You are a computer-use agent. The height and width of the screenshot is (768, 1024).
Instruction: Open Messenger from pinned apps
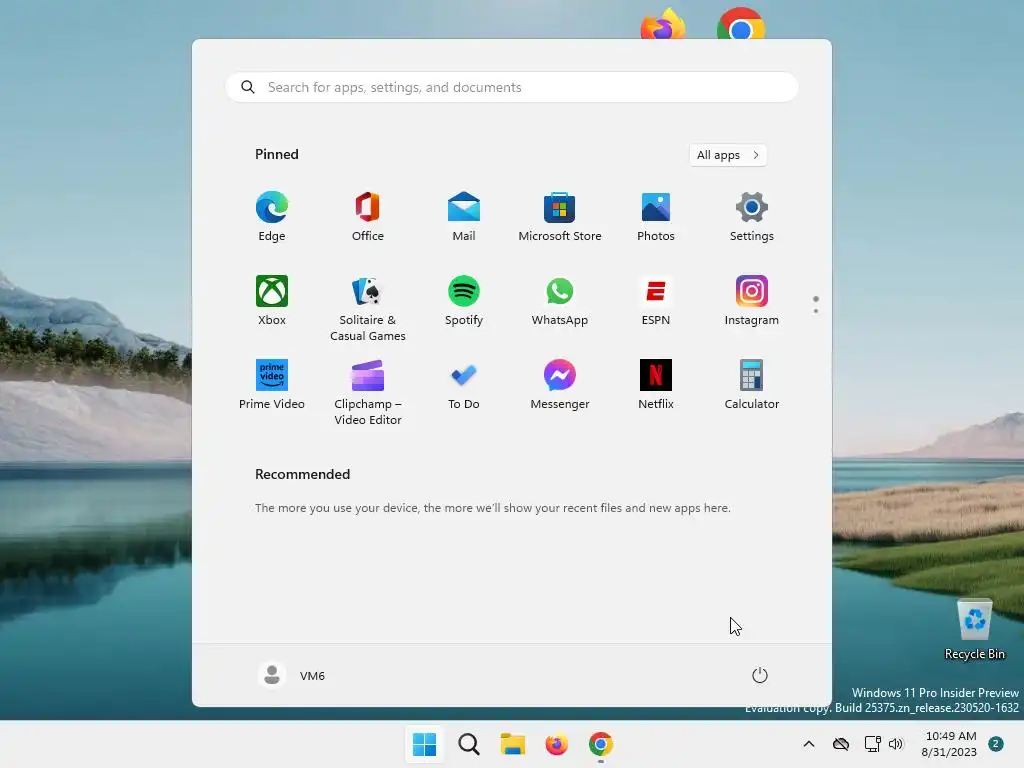coord(560,385)
